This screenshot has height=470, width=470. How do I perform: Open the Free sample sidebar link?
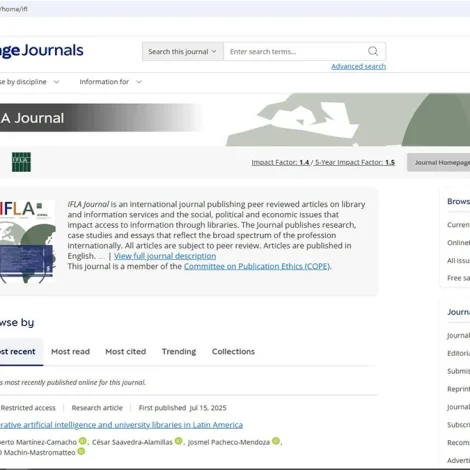(458, 278)
